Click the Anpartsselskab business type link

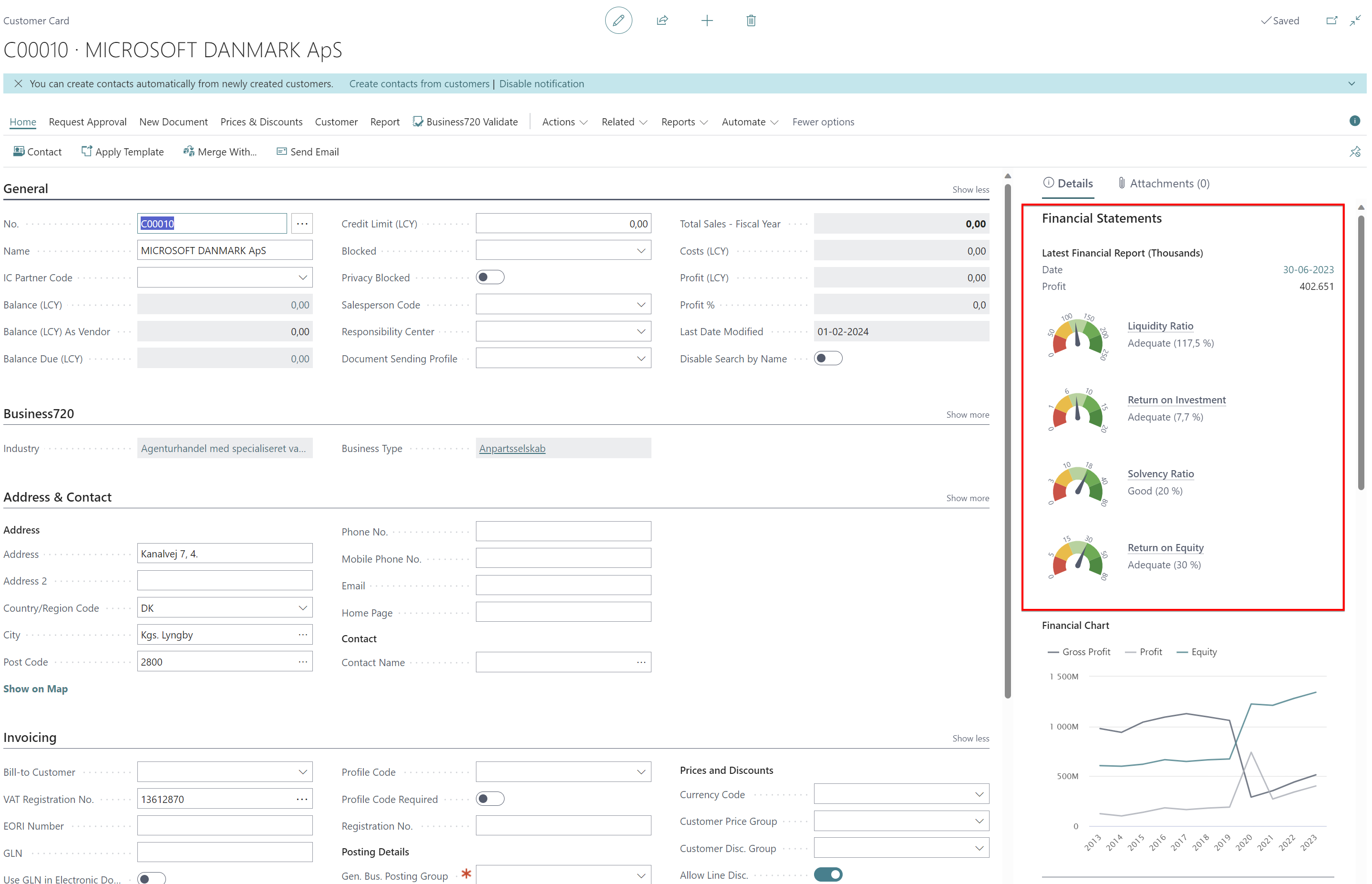[512, 448]
